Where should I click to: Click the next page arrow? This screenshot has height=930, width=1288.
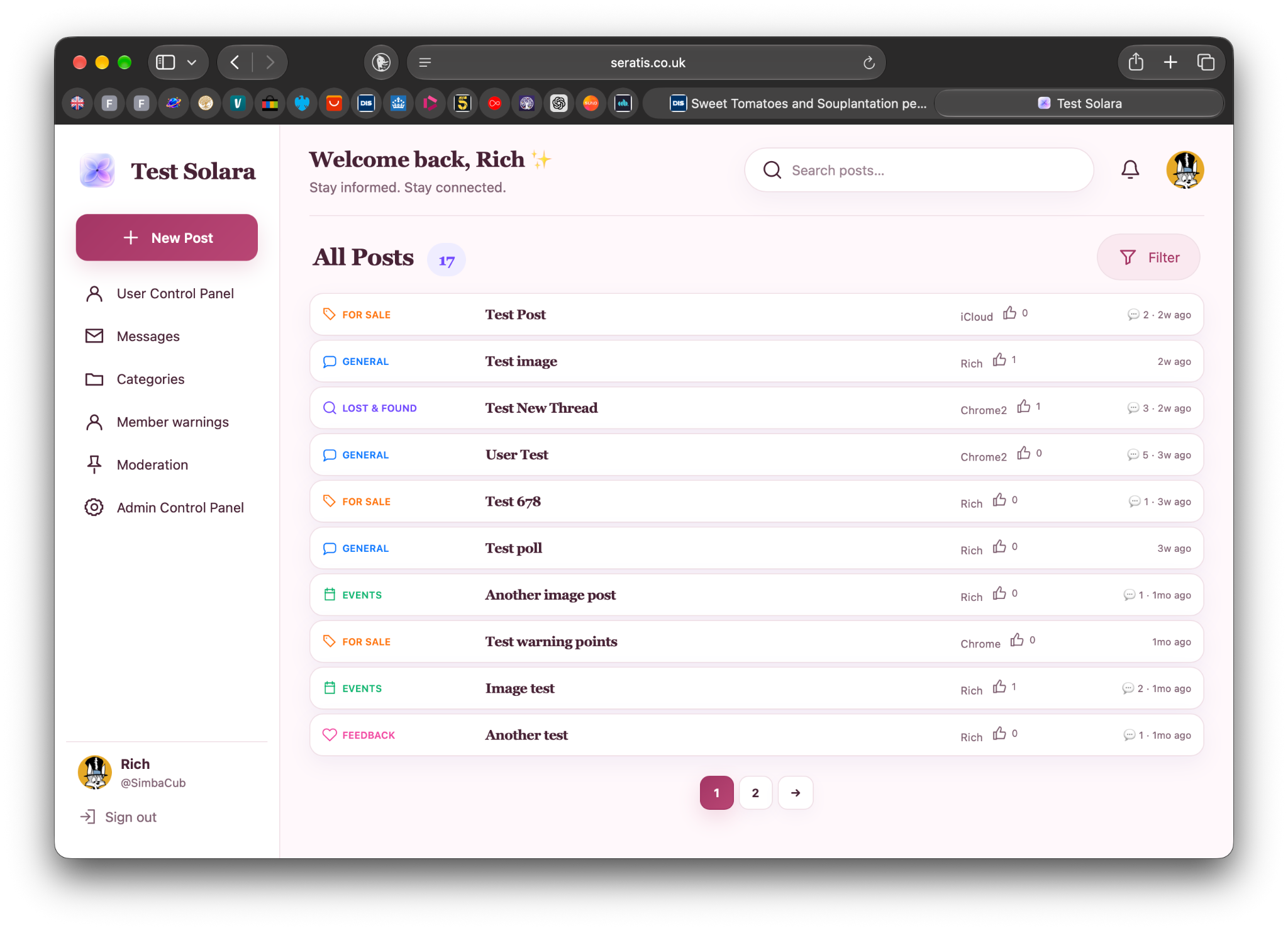pyautogui.click(x=796, y=793)
